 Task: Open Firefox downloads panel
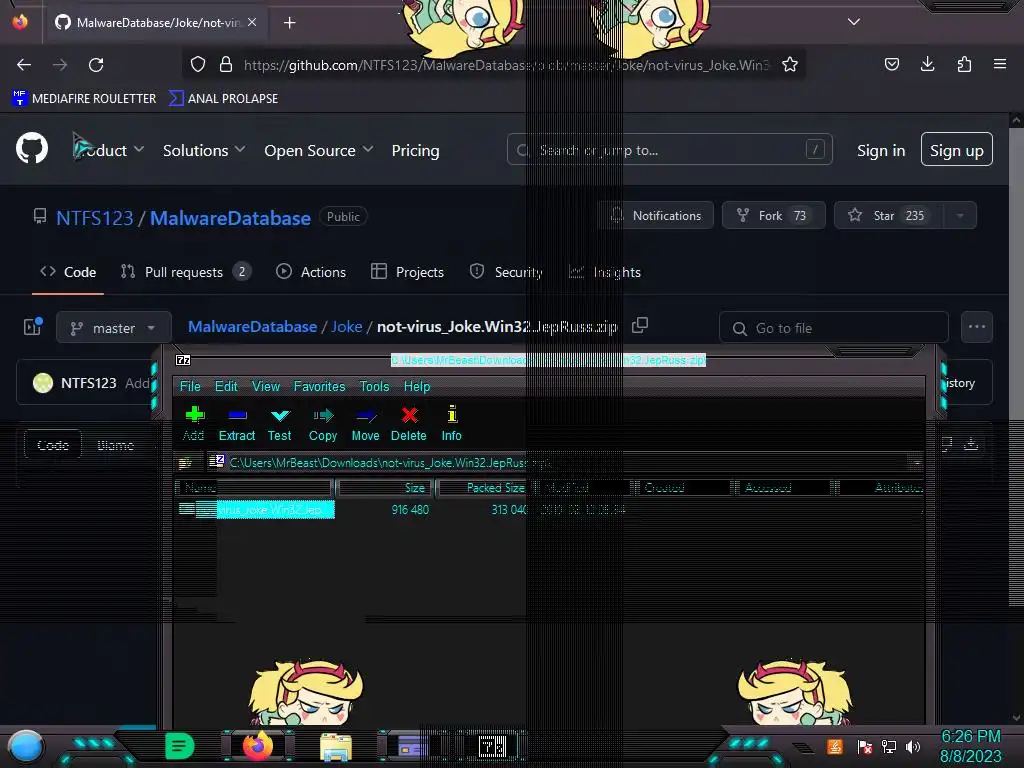click(927, 64)
